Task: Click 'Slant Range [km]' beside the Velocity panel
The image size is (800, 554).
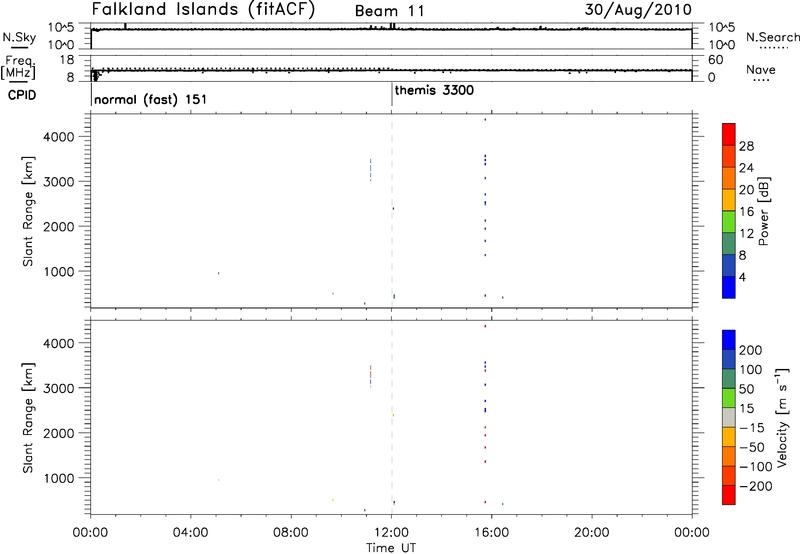Action: 28,417
